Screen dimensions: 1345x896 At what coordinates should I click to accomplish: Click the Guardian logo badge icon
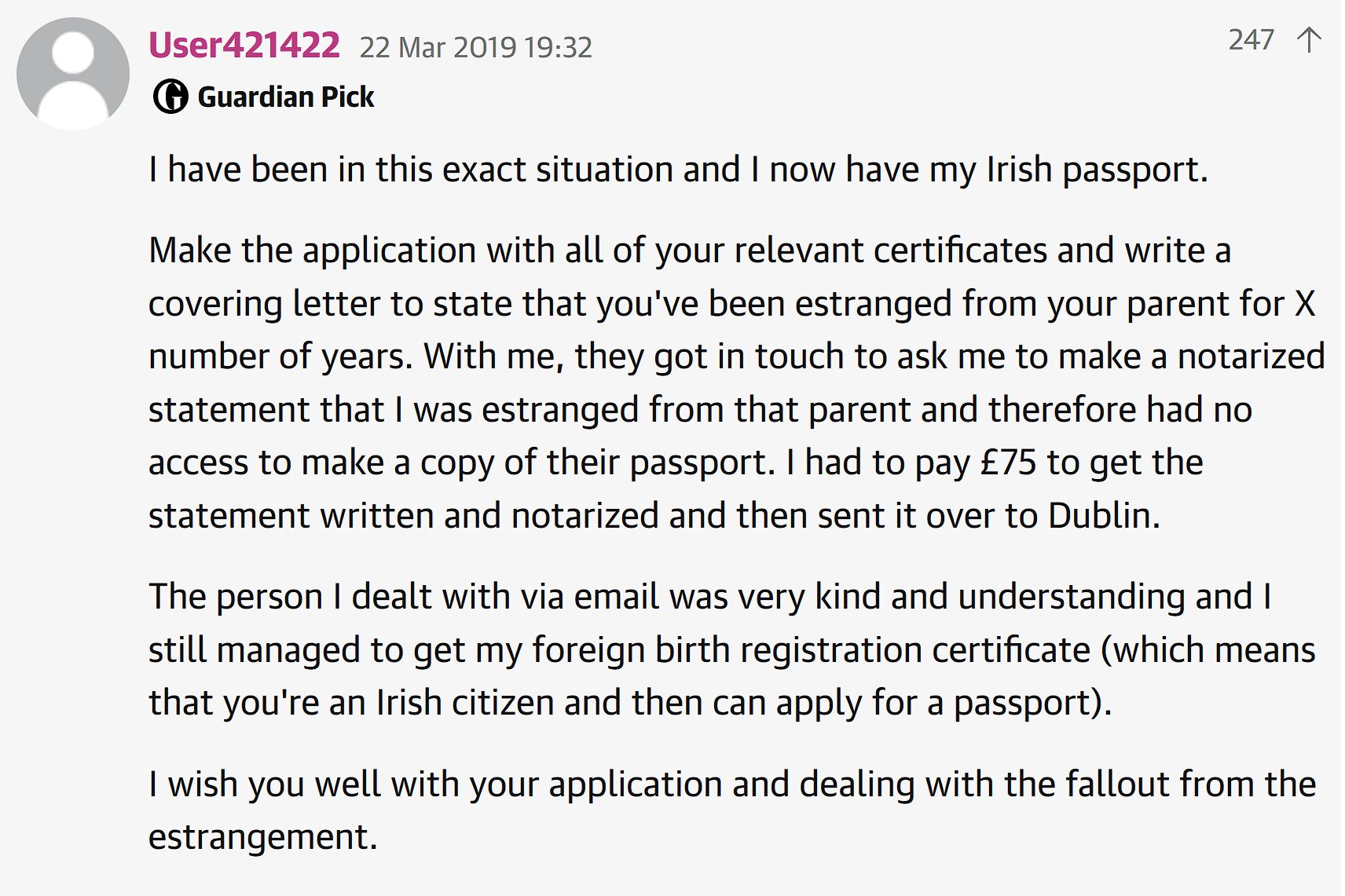pos(170,97)
